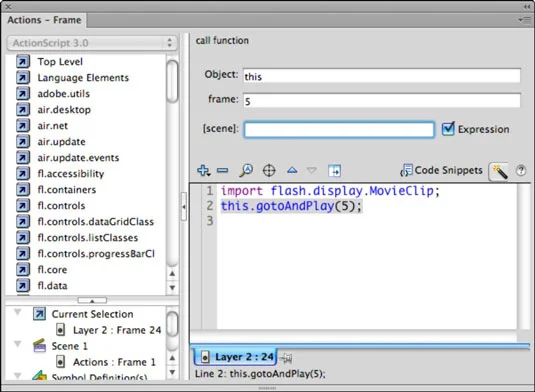Select Current Selection in script navigator

(92, 314)
